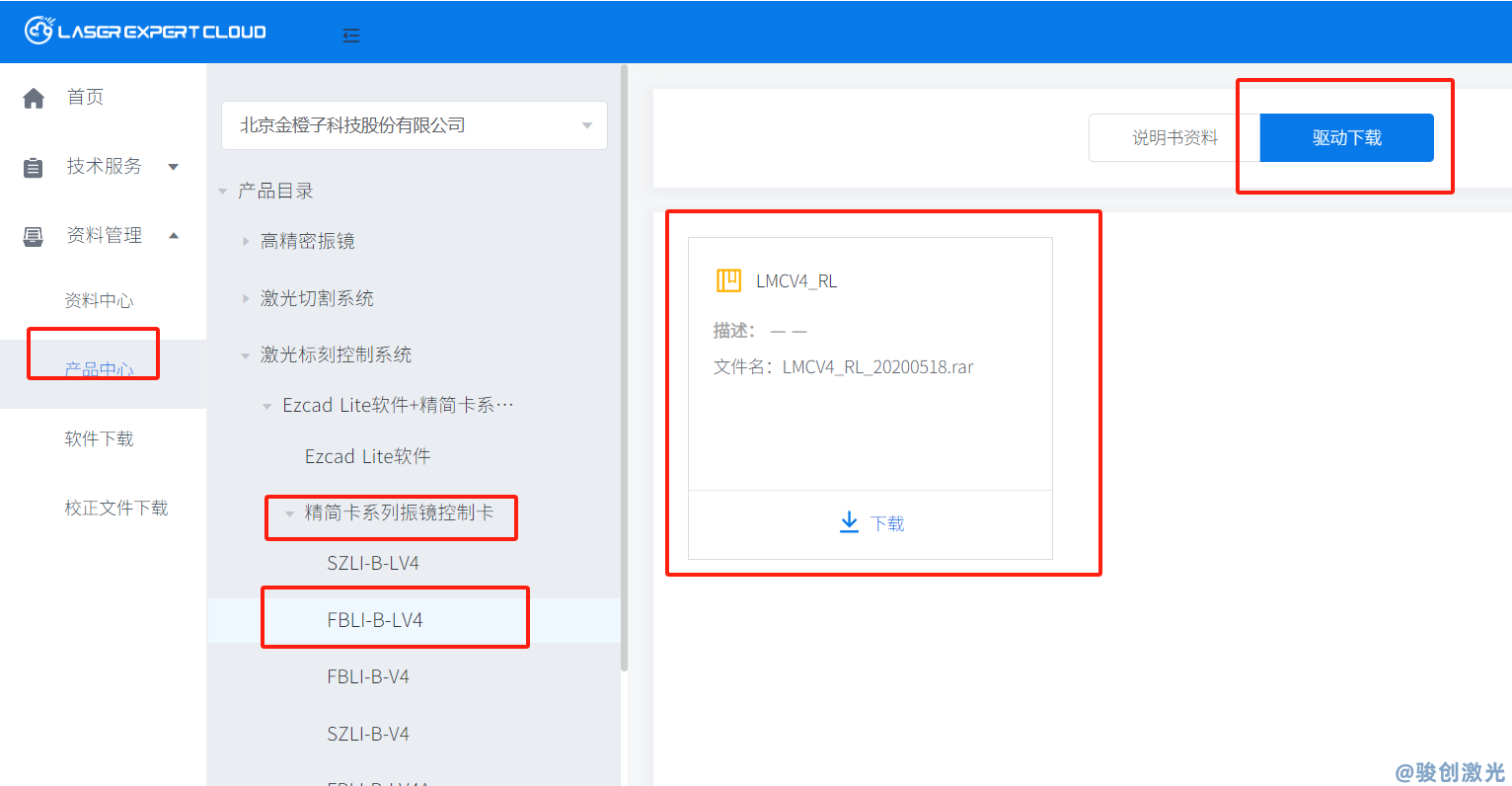
Task: Open the 北京金橙子科技股份有限公司 company dropdown
Action: click(x=415, y=125)
